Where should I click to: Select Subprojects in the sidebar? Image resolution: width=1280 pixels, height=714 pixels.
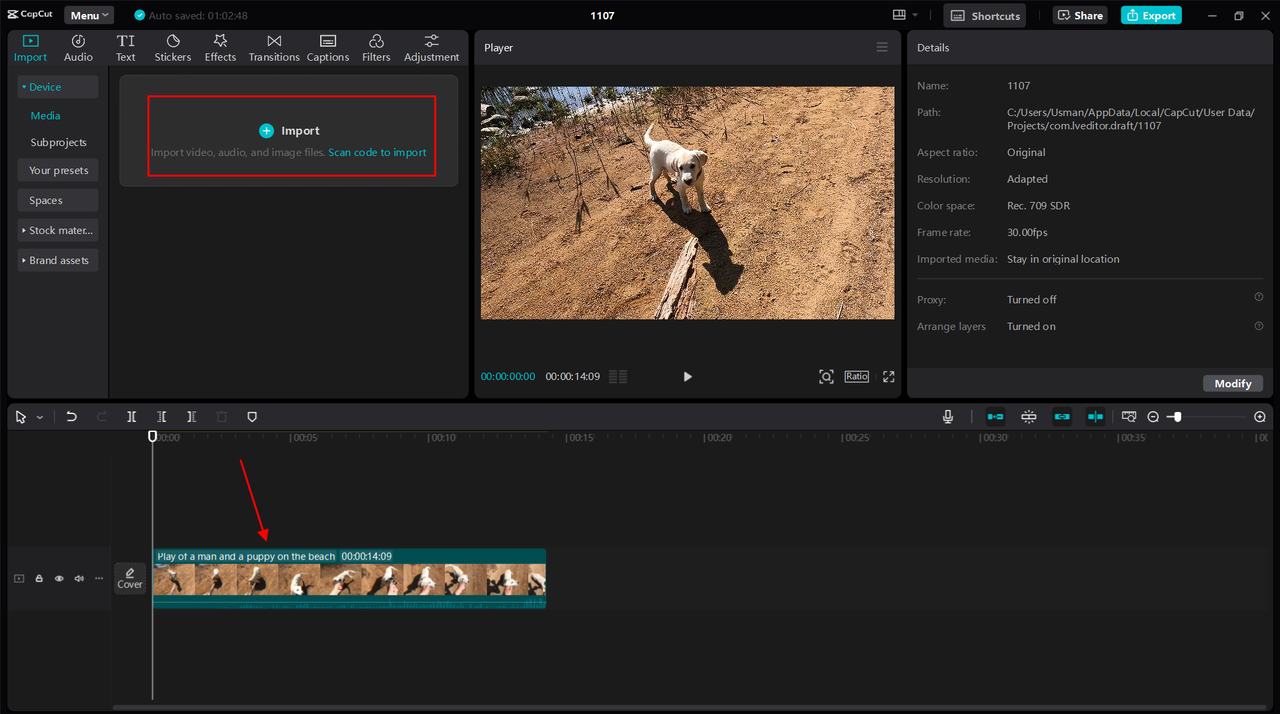coord(58,143)
